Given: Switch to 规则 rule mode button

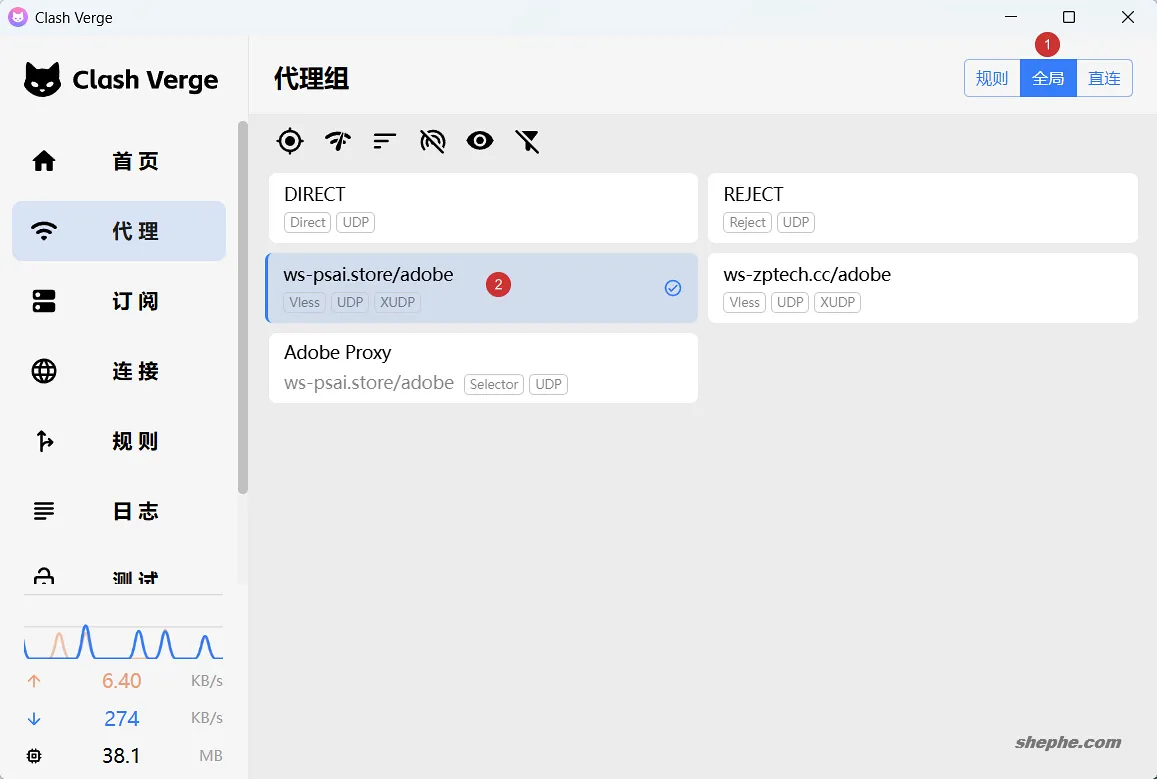Looking at the screenshot, I should pyautogui.click(x=992, y=78).
